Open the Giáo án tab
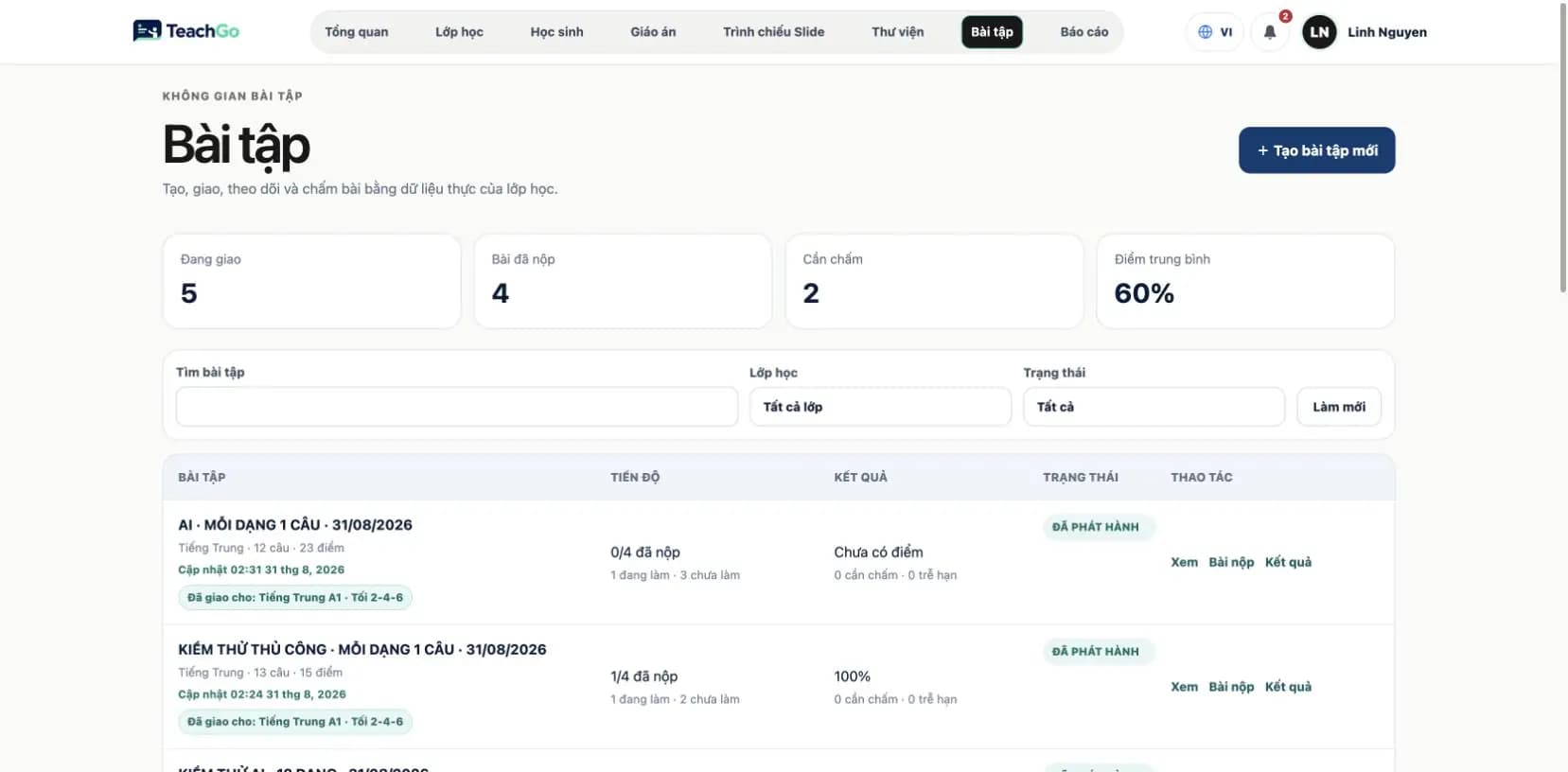The width and height of the screenshot is (1568, 772). pyautogui.click(x=653, y=32)
